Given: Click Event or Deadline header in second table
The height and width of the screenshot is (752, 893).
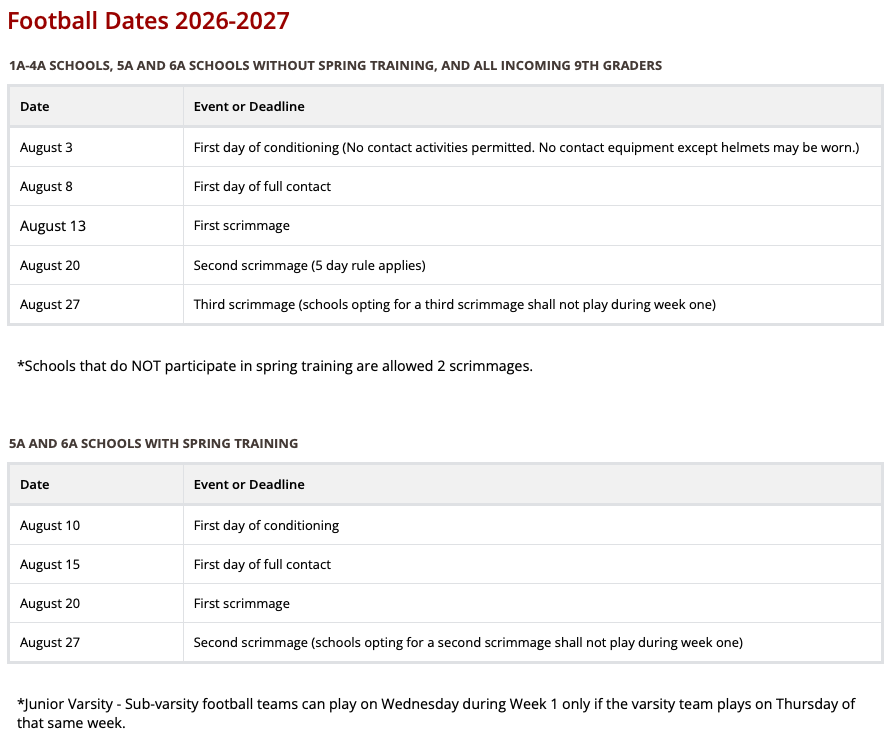Looking at the screenshot, I should (x=532, y=484).
